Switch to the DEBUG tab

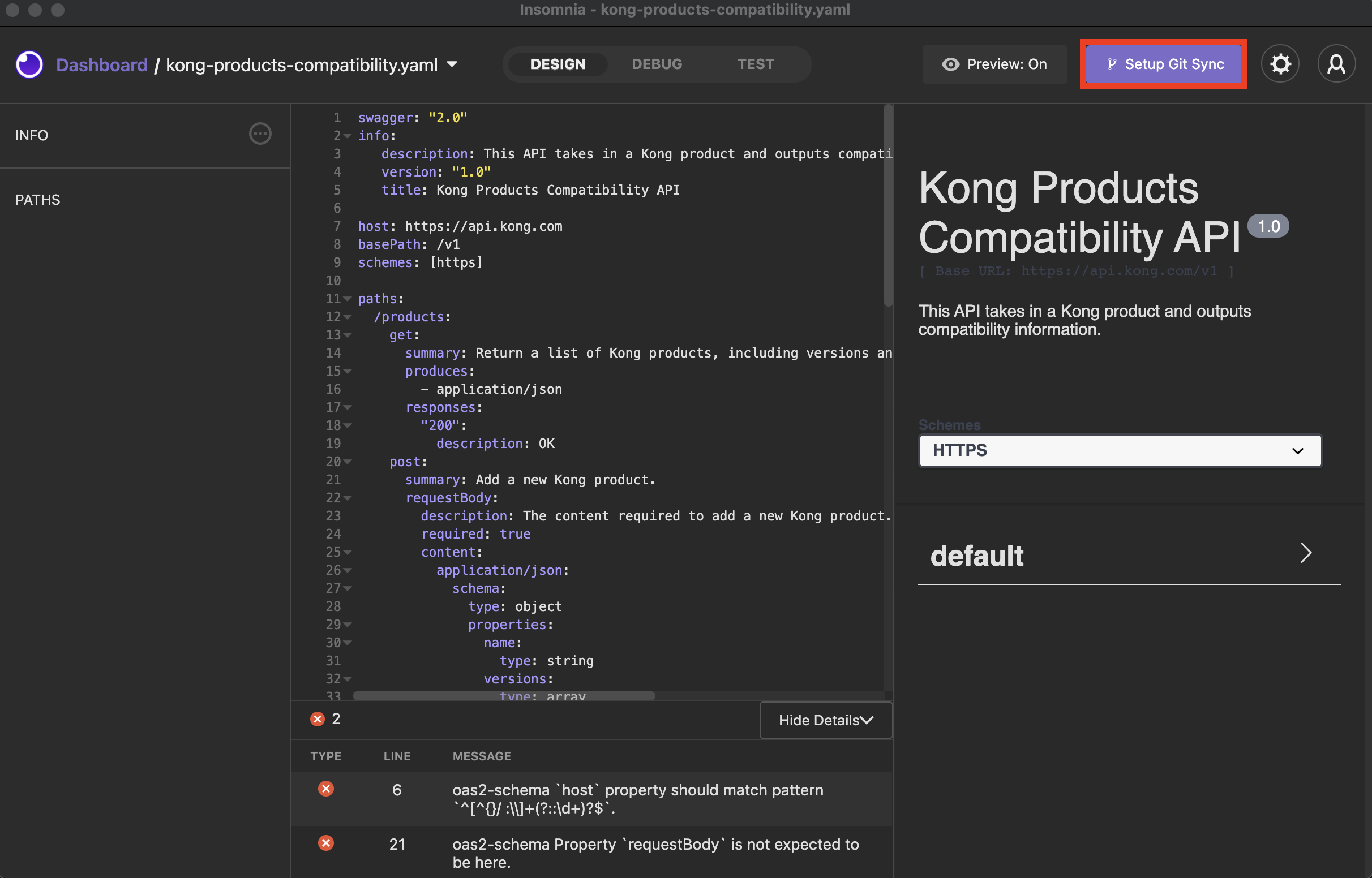657,63
